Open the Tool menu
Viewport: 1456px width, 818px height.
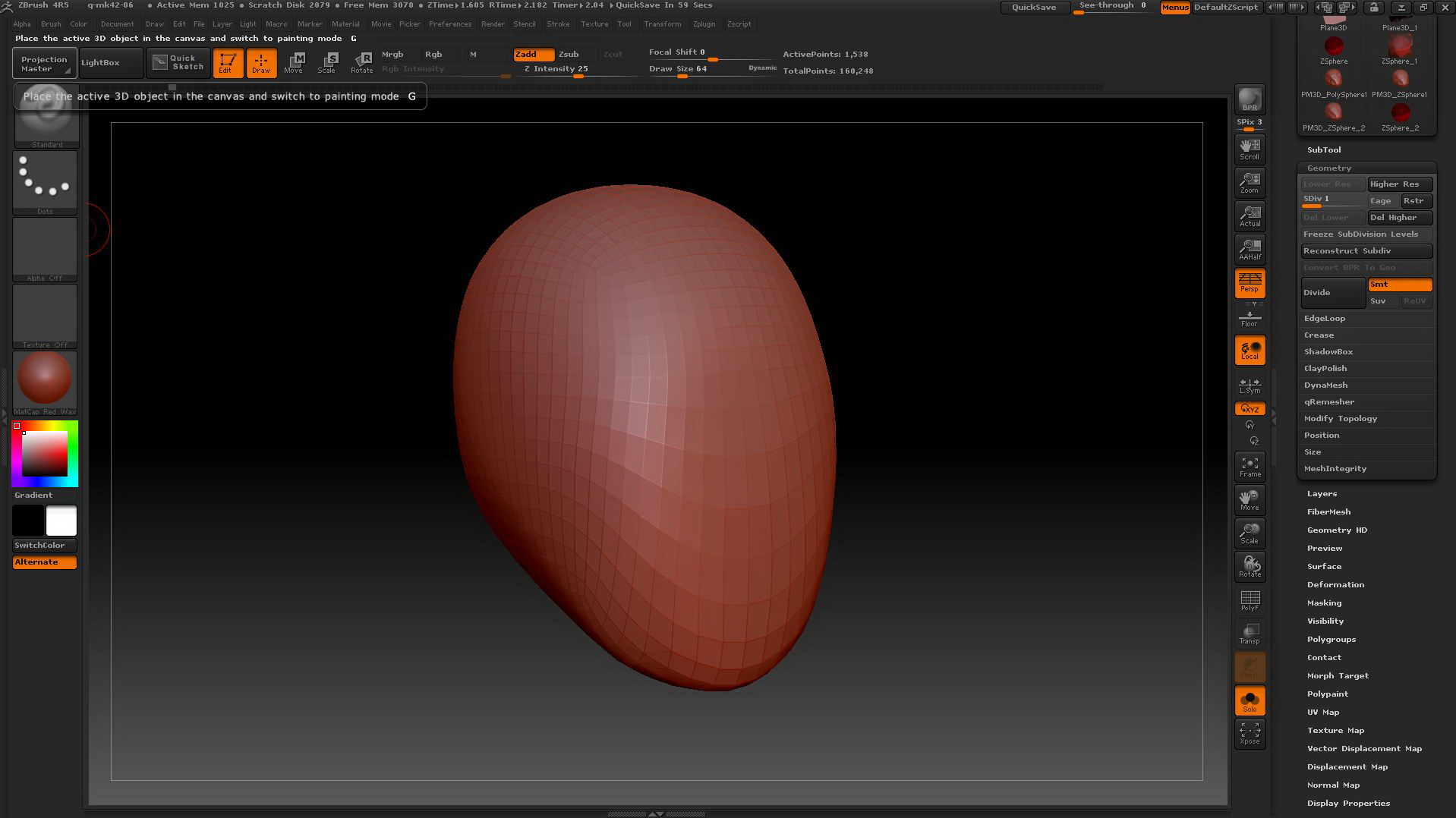(x=624, y=24)
